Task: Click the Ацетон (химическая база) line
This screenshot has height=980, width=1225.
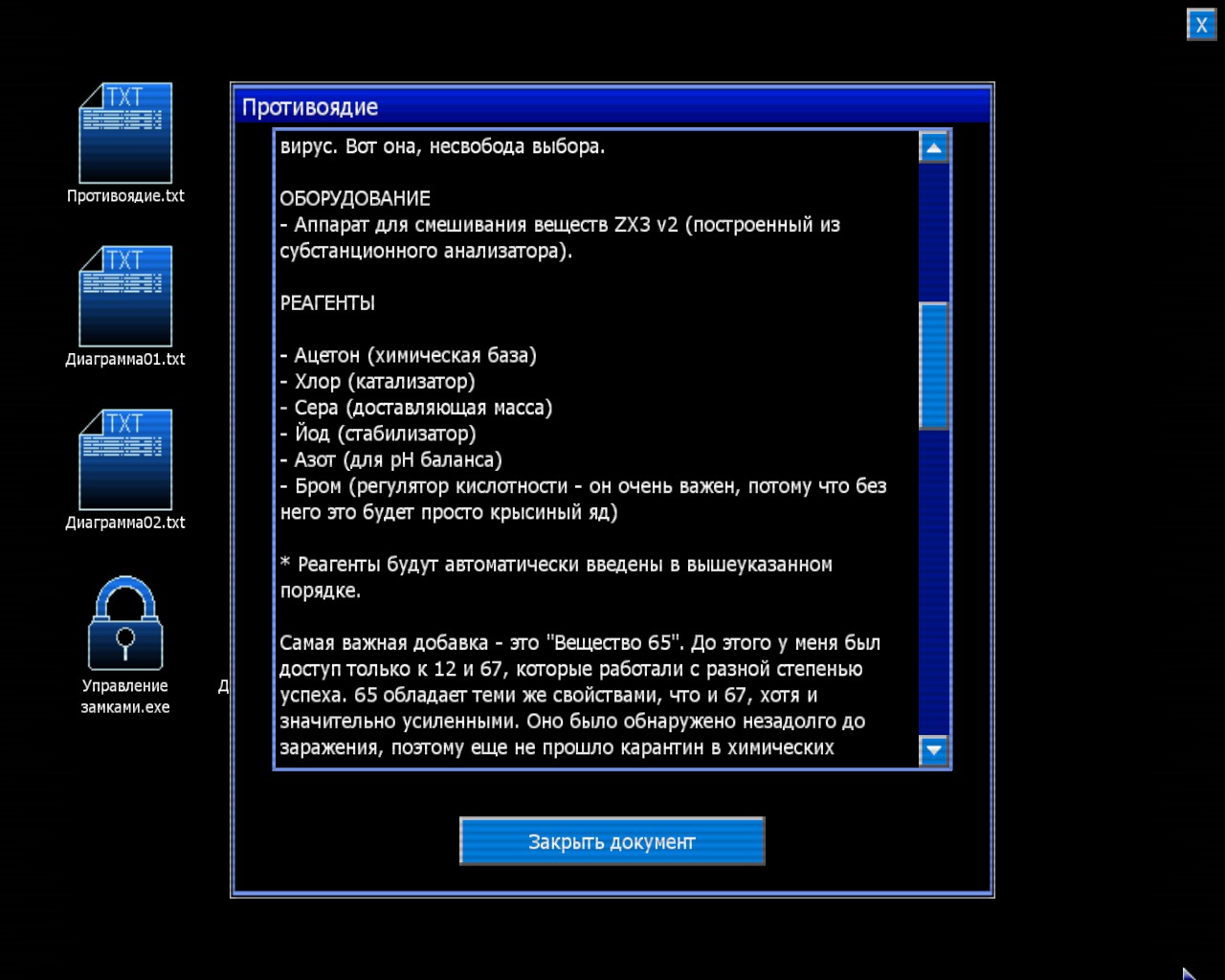Action: pos(409,356)
